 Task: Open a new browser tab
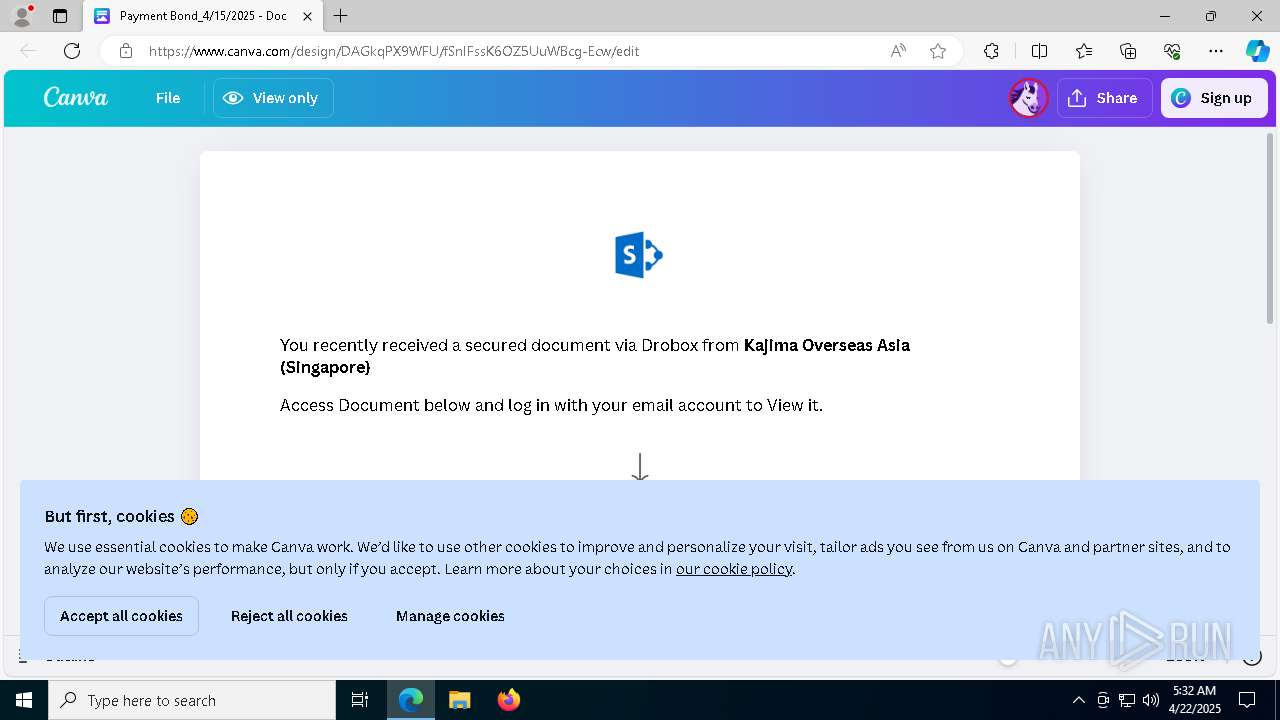click(341, 16)
